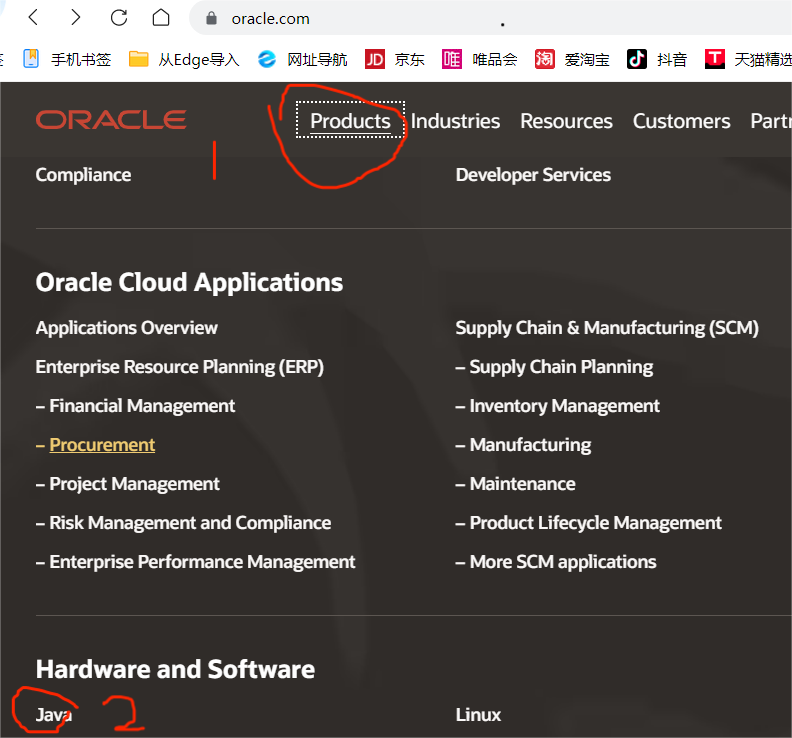The height and width of the screenshot is (738, 792).
Task: Open the Industries menu
Action: (455, 121)
